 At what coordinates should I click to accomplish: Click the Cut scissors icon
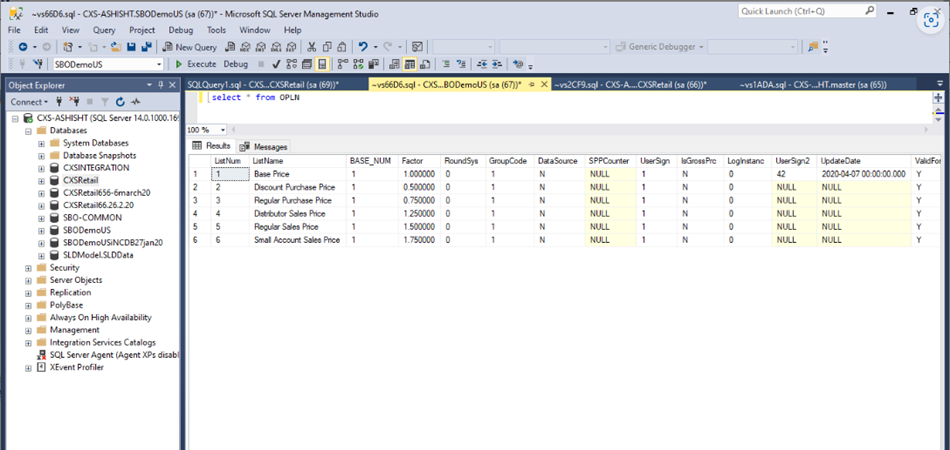coord(311,47)
